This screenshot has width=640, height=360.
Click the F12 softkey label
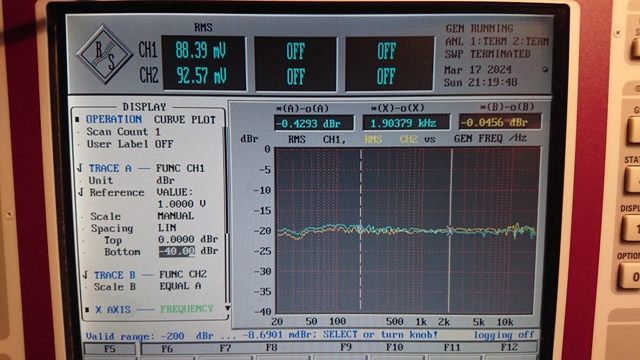pyautogui.click(x=509, y=347)
